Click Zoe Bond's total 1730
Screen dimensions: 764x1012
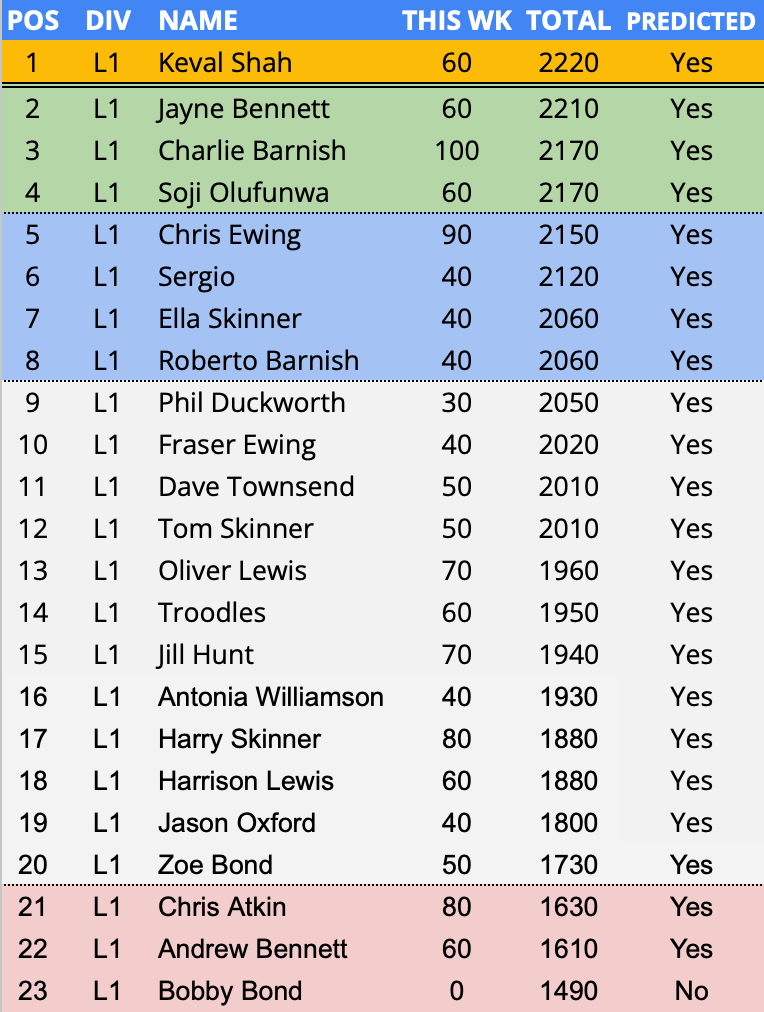tap(568, 865)
